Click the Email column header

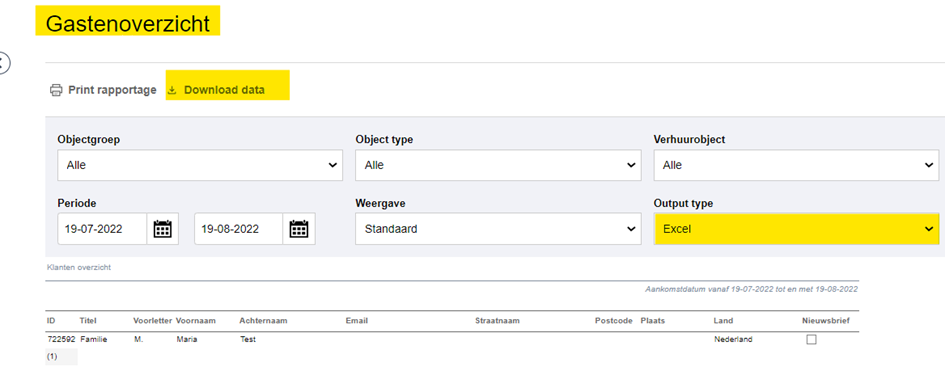pos(356,320)
